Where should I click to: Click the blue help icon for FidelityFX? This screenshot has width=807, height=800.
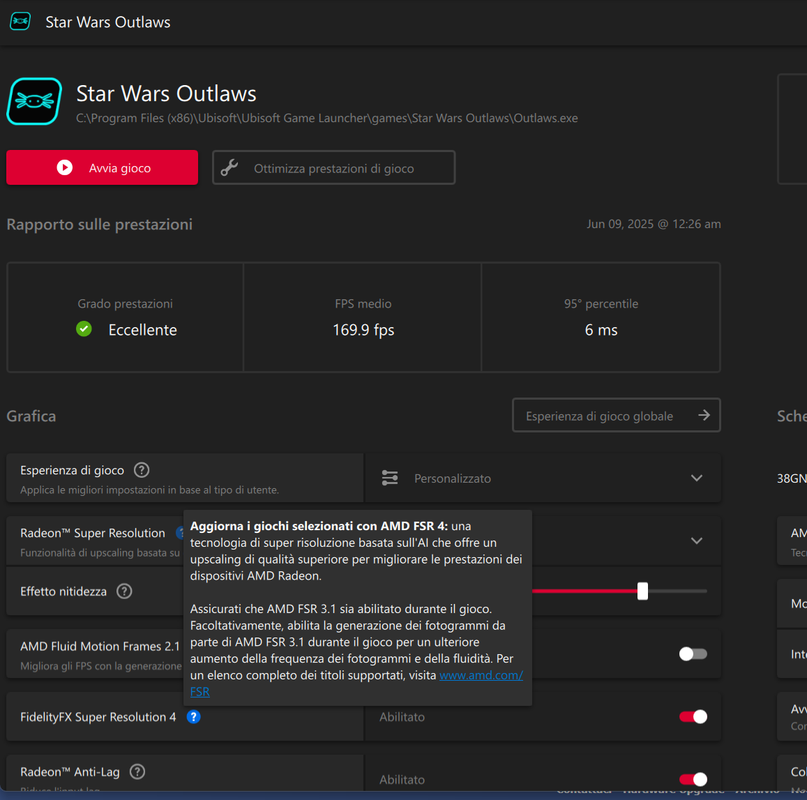pyautogui.click(x=194, y=717)
